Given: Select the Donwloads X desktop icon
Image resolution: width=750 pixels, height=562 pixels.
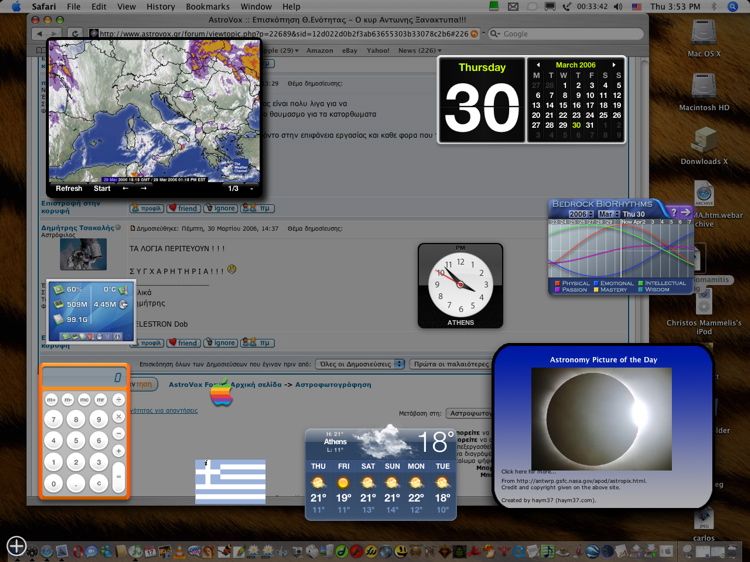Looking at the screenshot, I should [704, 146].
